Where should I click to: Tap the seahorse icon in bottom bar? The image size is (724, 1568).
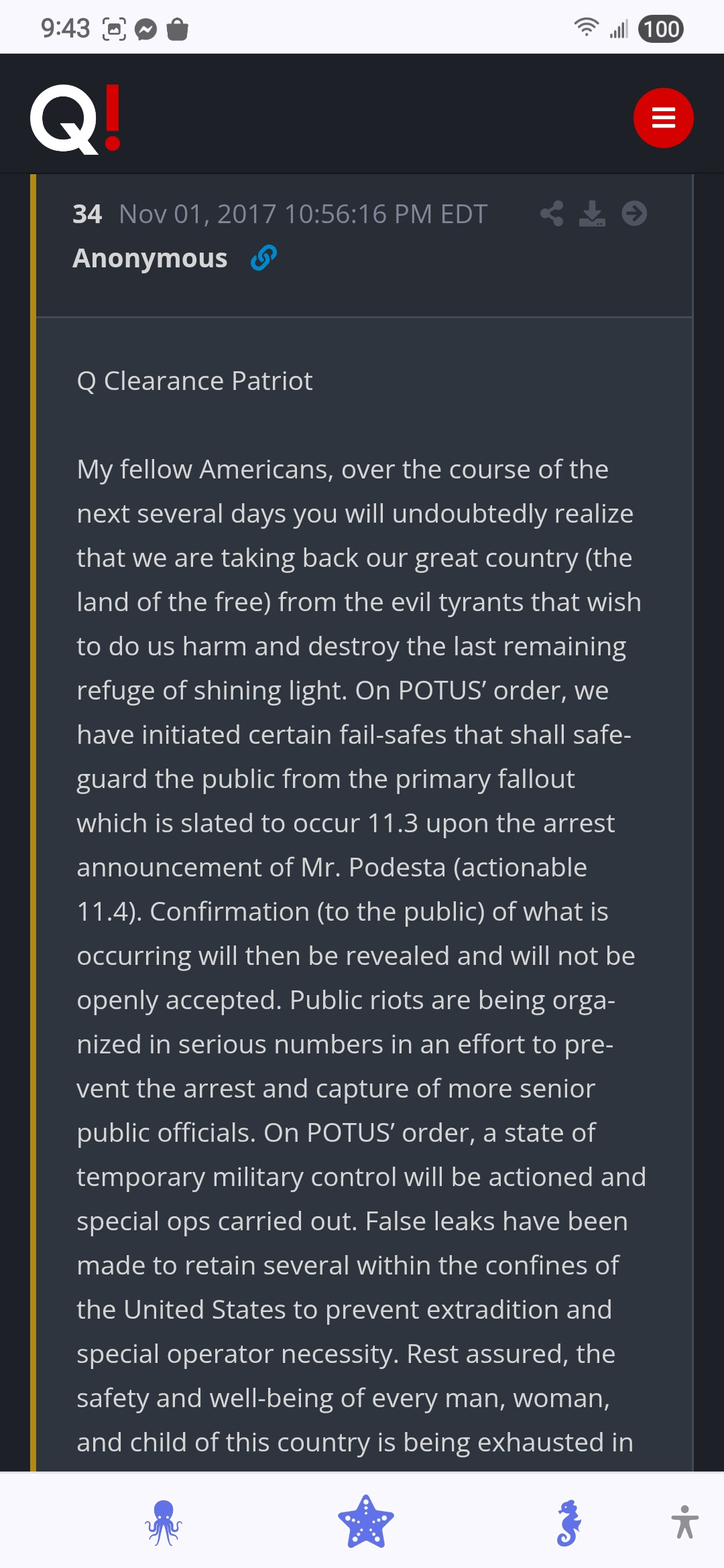[568, 1522]
